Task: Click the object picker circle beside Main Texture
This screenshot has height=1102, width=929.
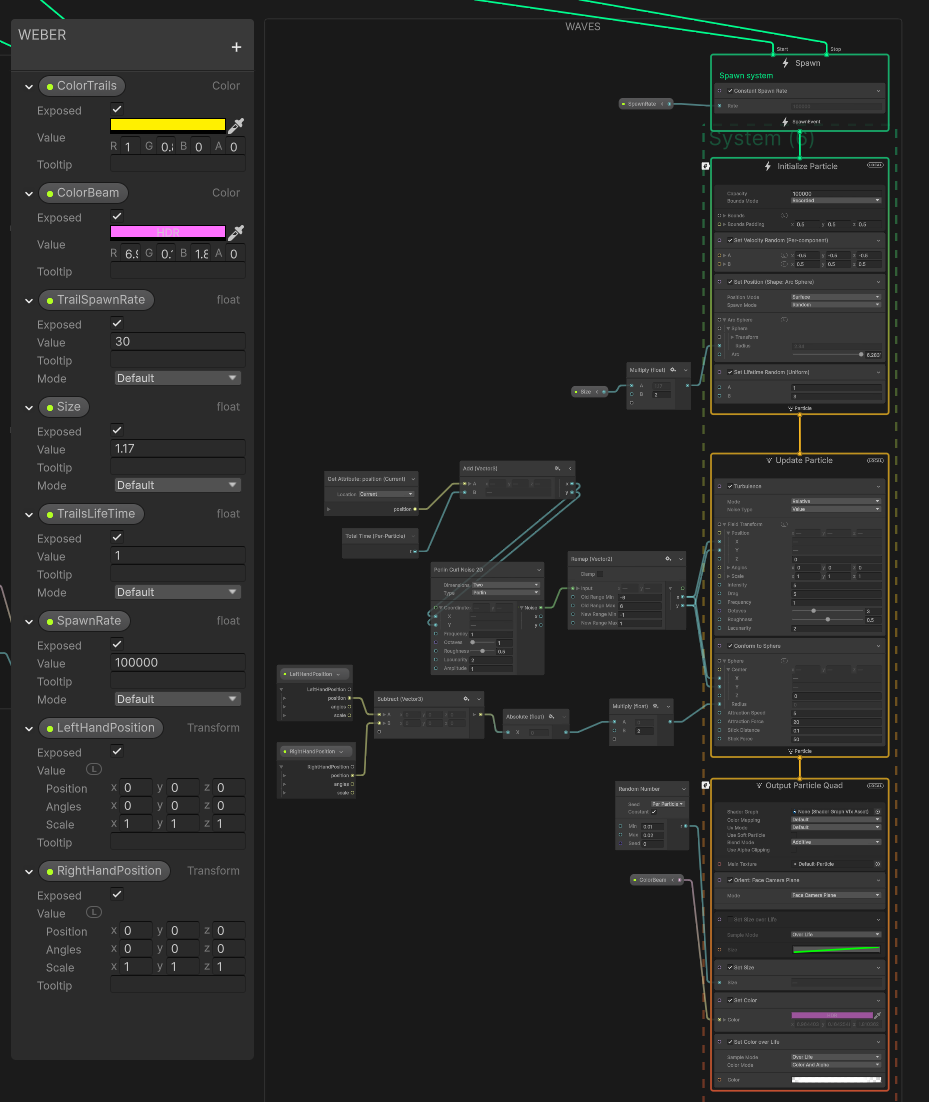Action: point(877,864)
